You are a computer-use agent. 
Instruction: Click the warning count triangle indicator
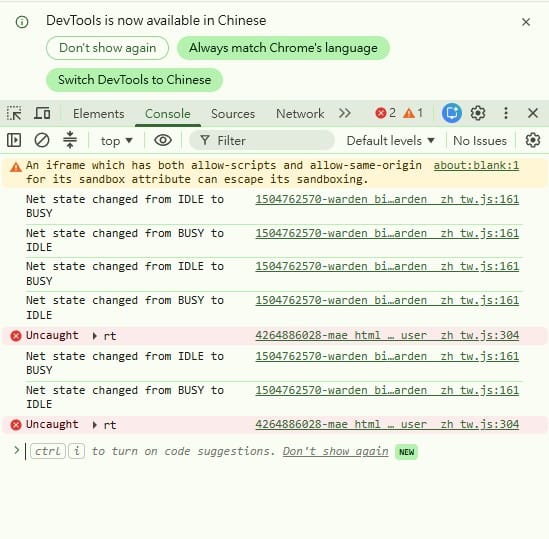coord(413,113)
